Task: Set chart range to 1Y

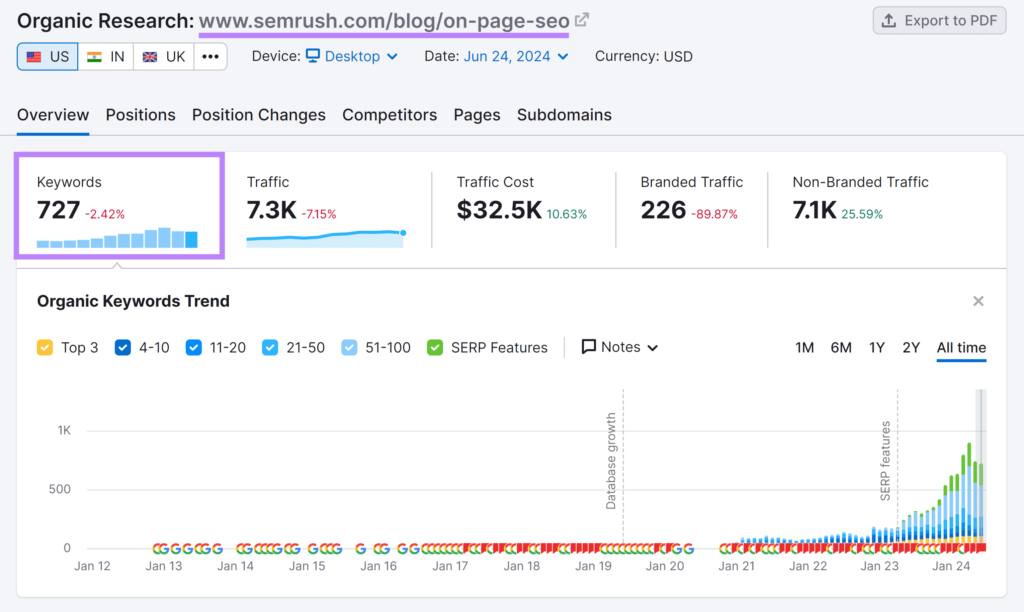Action: 876,347
